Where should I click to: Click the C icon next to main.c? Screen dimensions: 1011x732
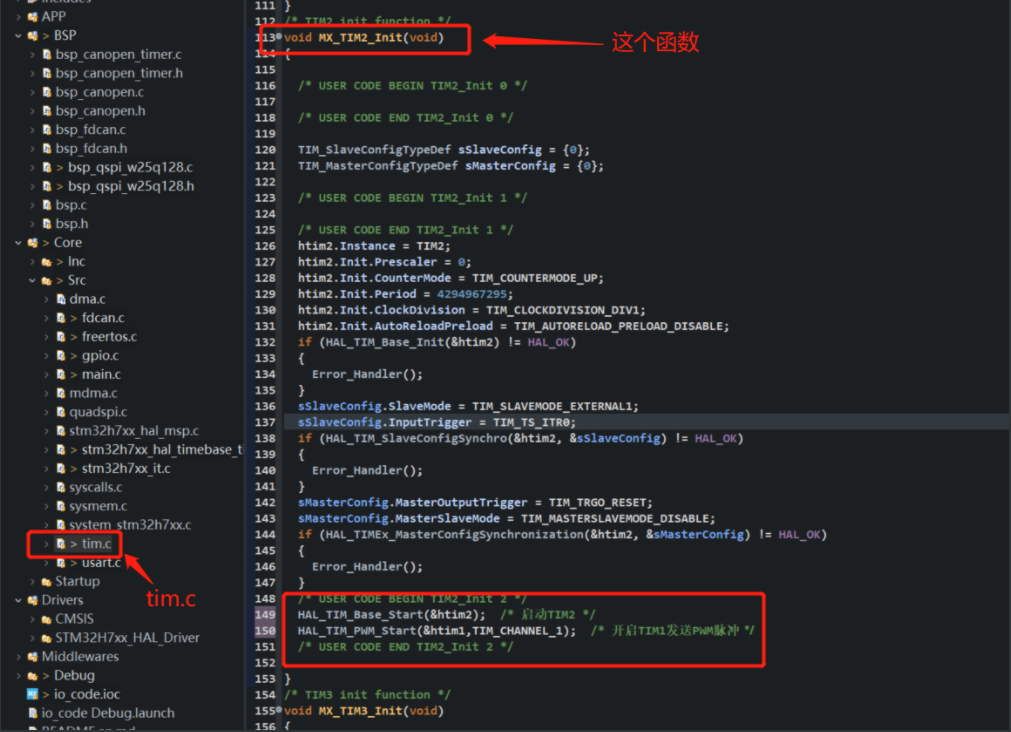pos(59,374)
